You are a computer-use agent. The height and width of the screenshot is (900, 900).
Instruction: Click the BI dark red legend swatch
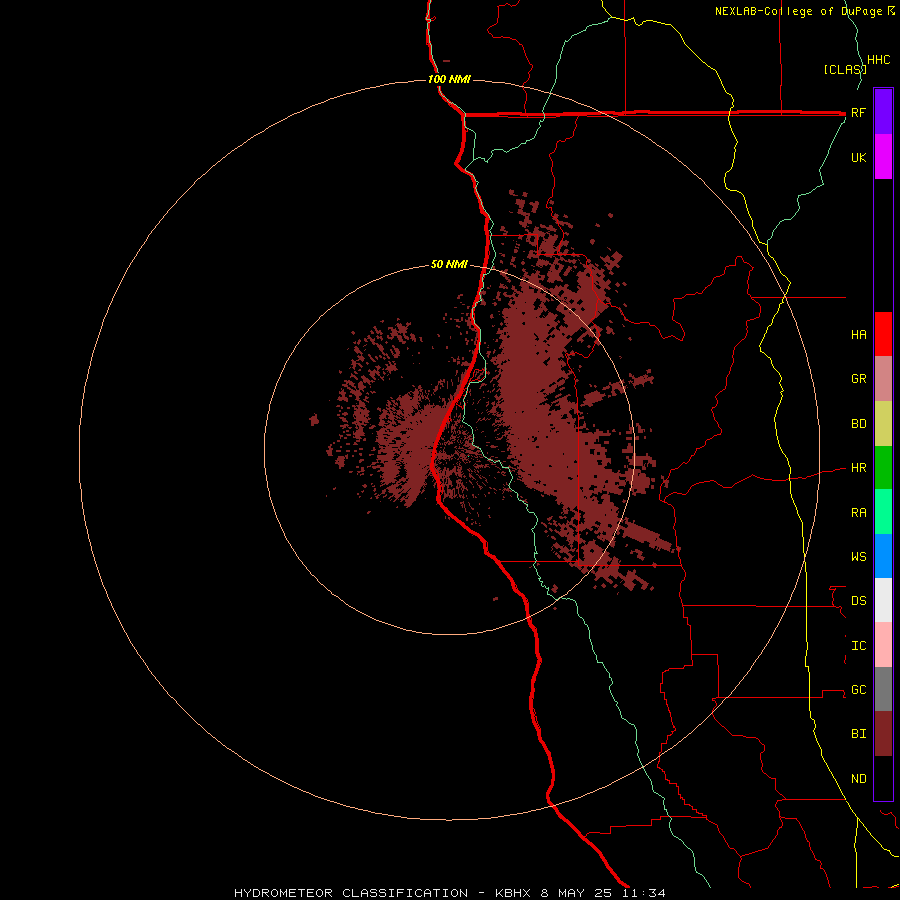(883, 734)
